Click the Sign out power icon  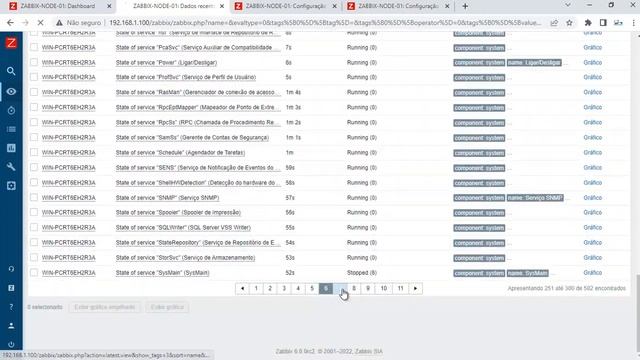pos(11,344)
